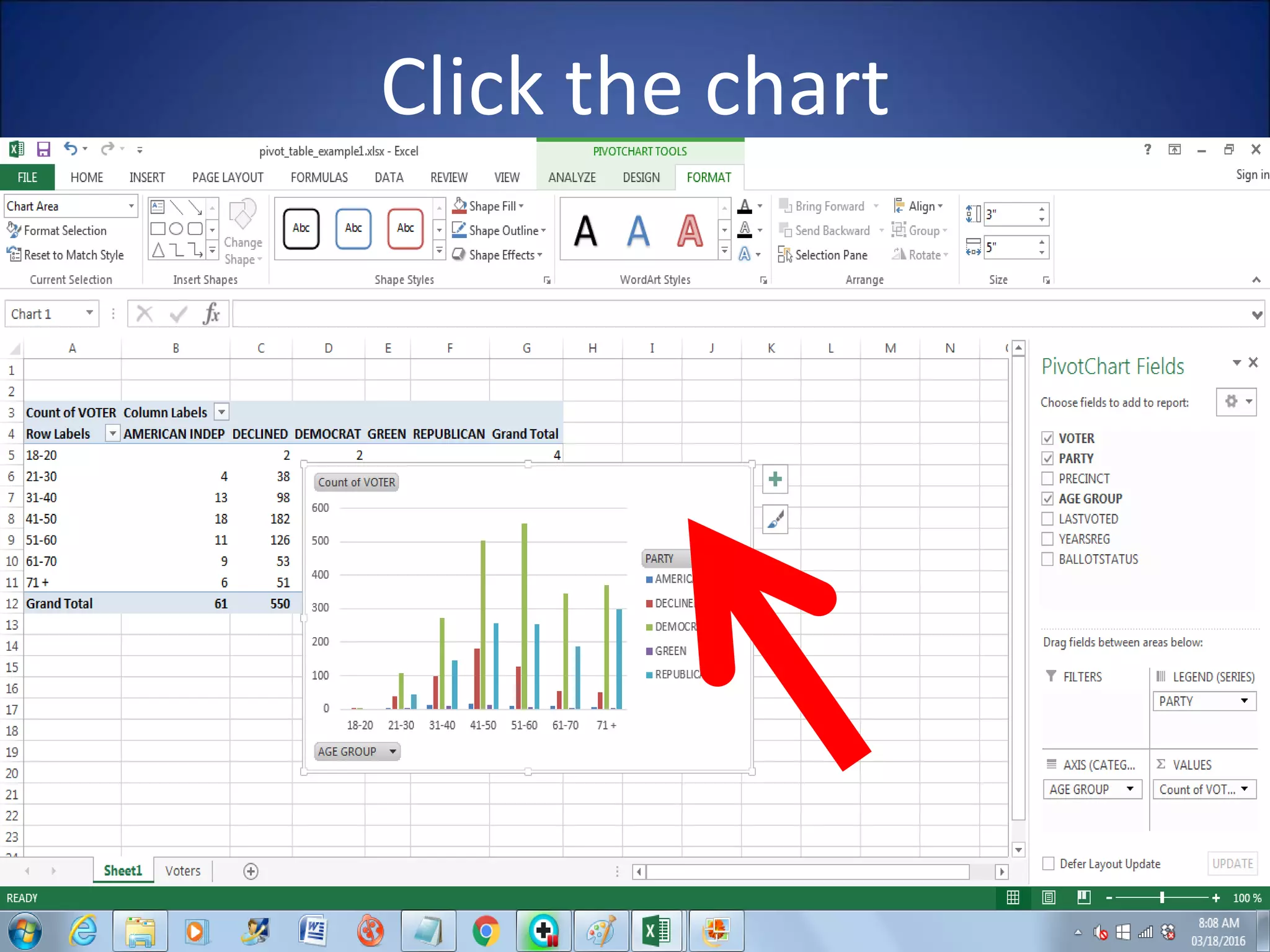Screen dimensions: 1270x952
Task: Click the Save icon in quick access toolbar
Action: [x=43, y=149]
